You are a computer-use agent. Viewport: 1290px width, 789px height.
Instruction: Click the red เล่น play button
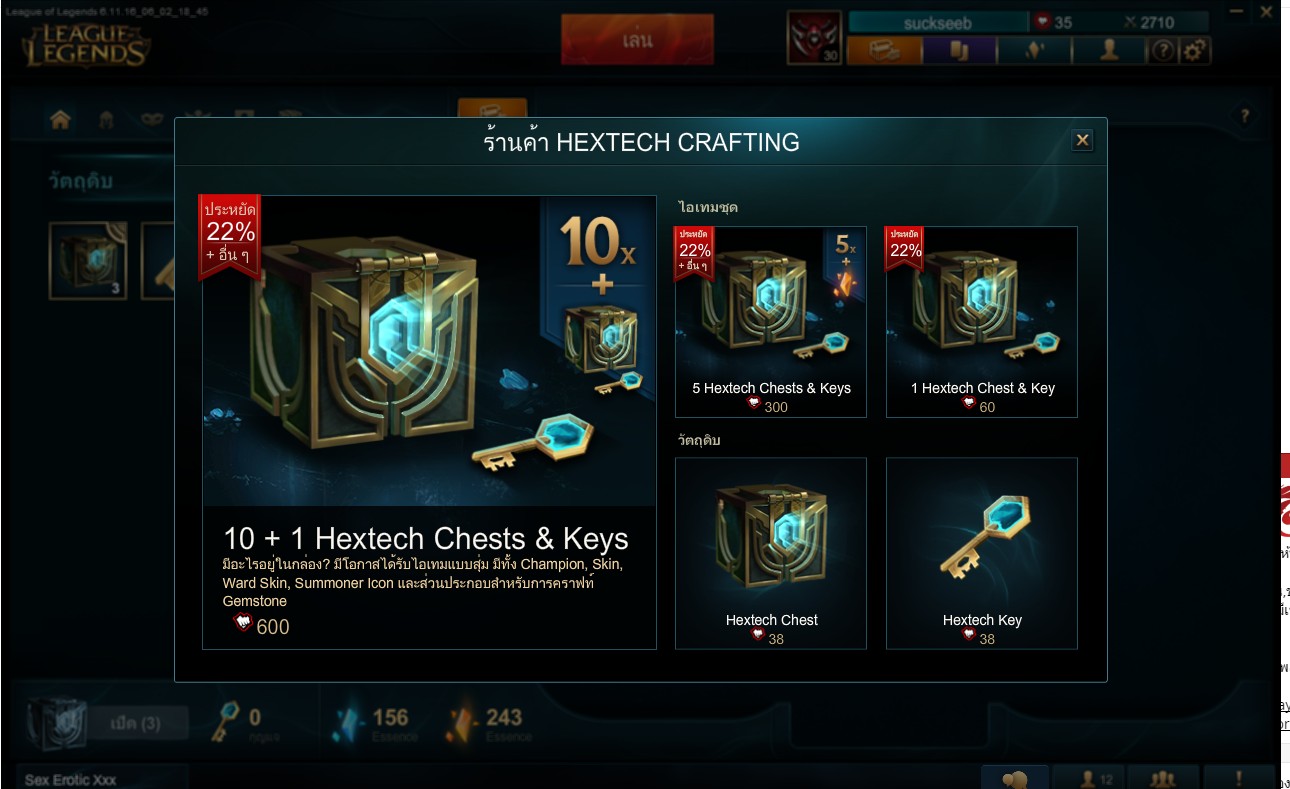point(637,40)
